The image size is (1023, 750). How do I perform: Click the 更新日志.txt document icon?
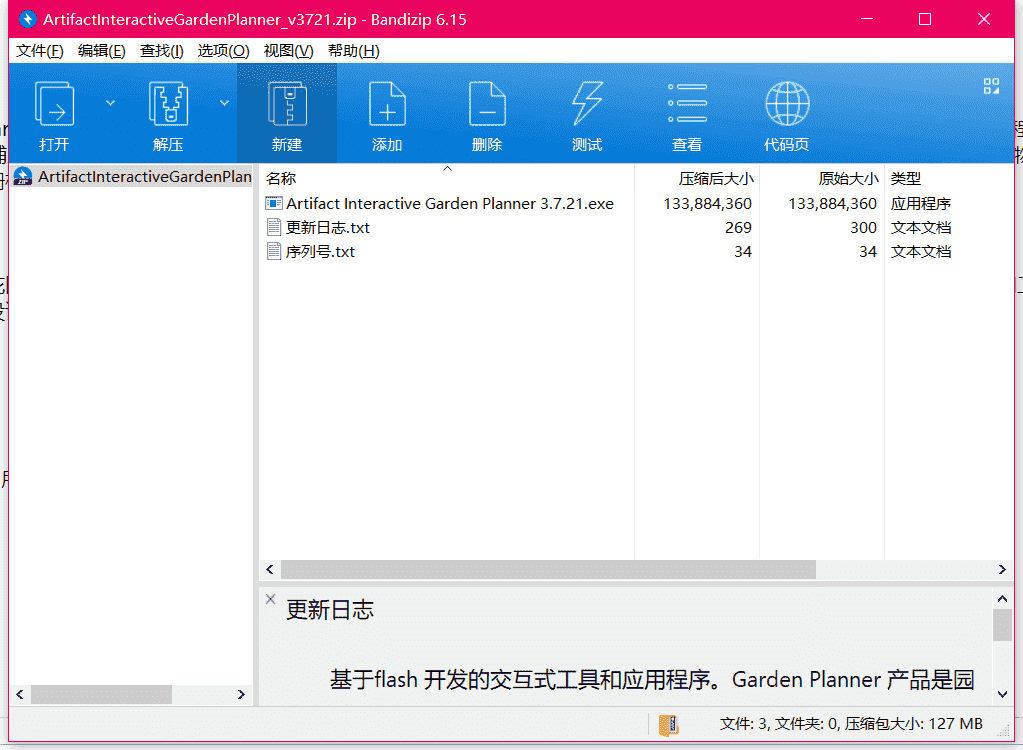(274, 228)
